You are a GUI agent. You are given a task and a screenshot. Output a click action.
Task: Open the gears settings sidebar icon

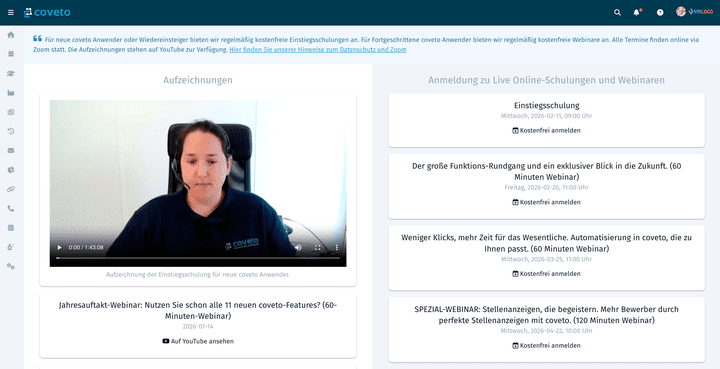click(x=11, y=266)
